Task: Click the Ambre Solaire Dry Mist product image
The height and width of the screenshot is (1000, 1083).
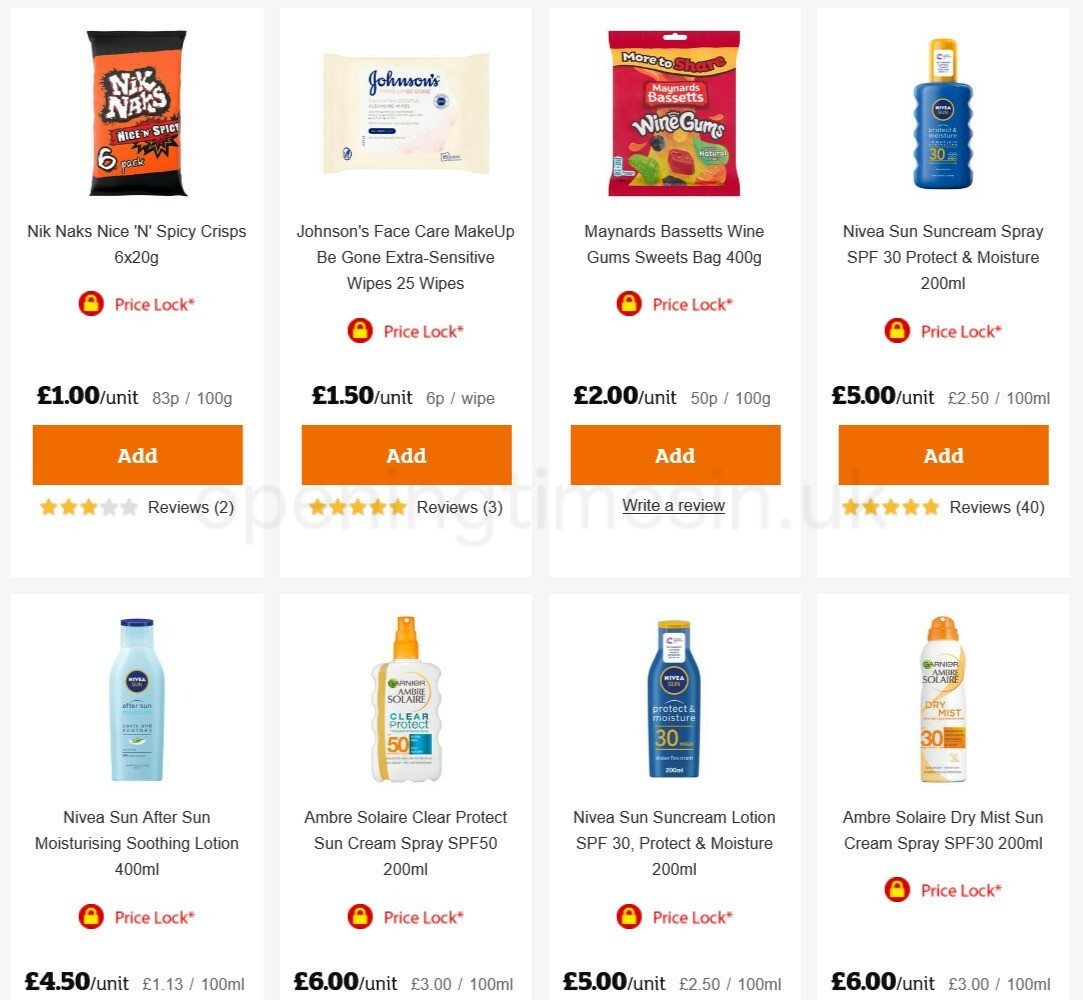Action: [943, 698]
